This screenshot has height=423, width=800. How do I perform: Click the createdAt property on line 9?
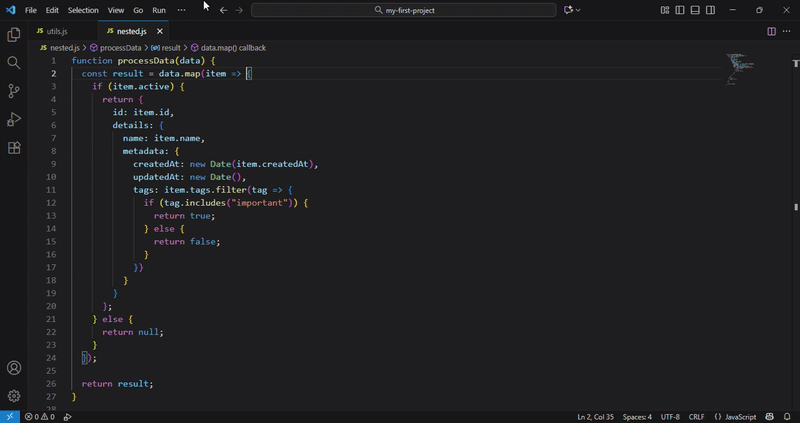pyautogui.click(x=159, y=164)
